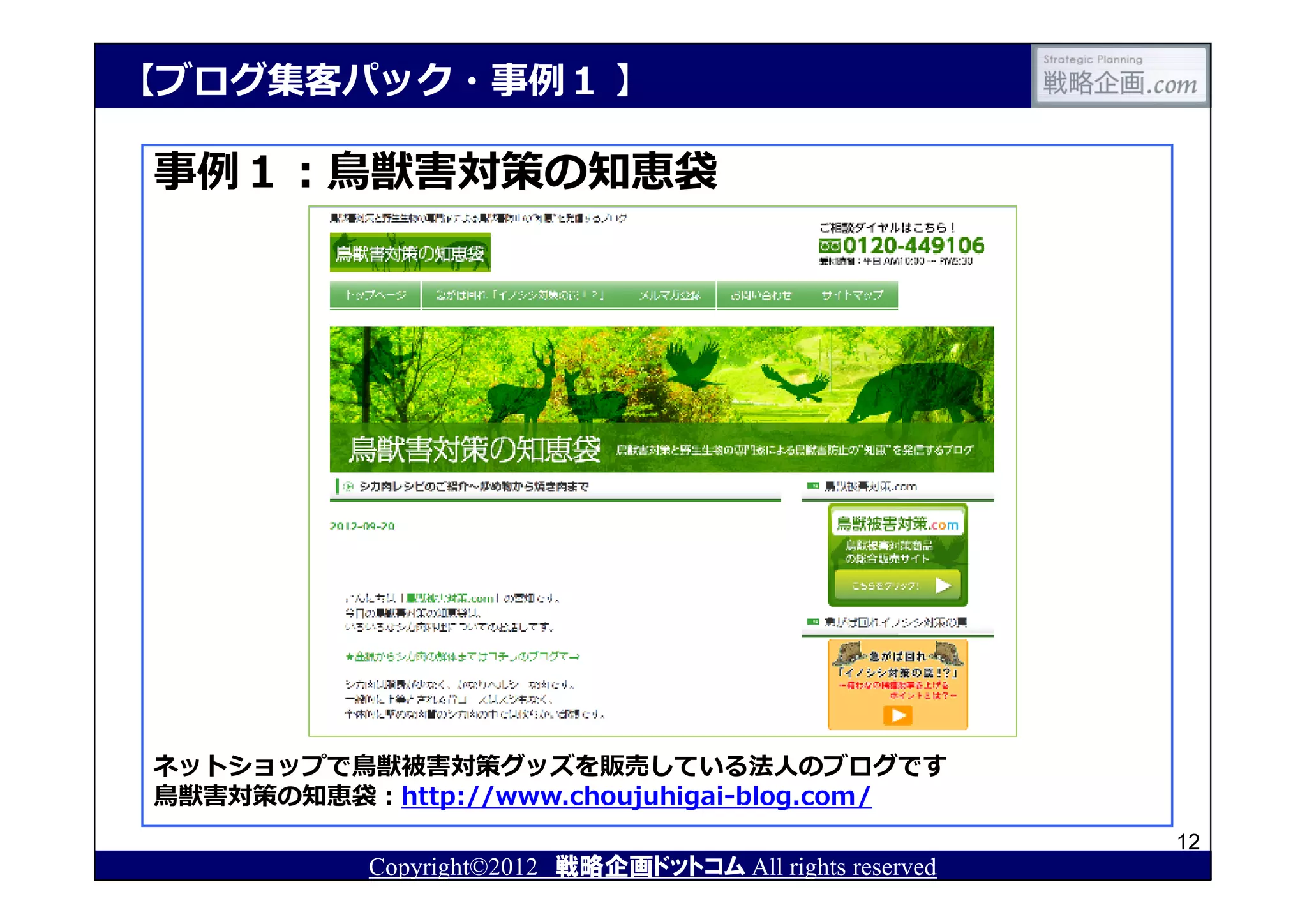Click the forest hero banner with deer silhouettes

[x=662, y=399]
